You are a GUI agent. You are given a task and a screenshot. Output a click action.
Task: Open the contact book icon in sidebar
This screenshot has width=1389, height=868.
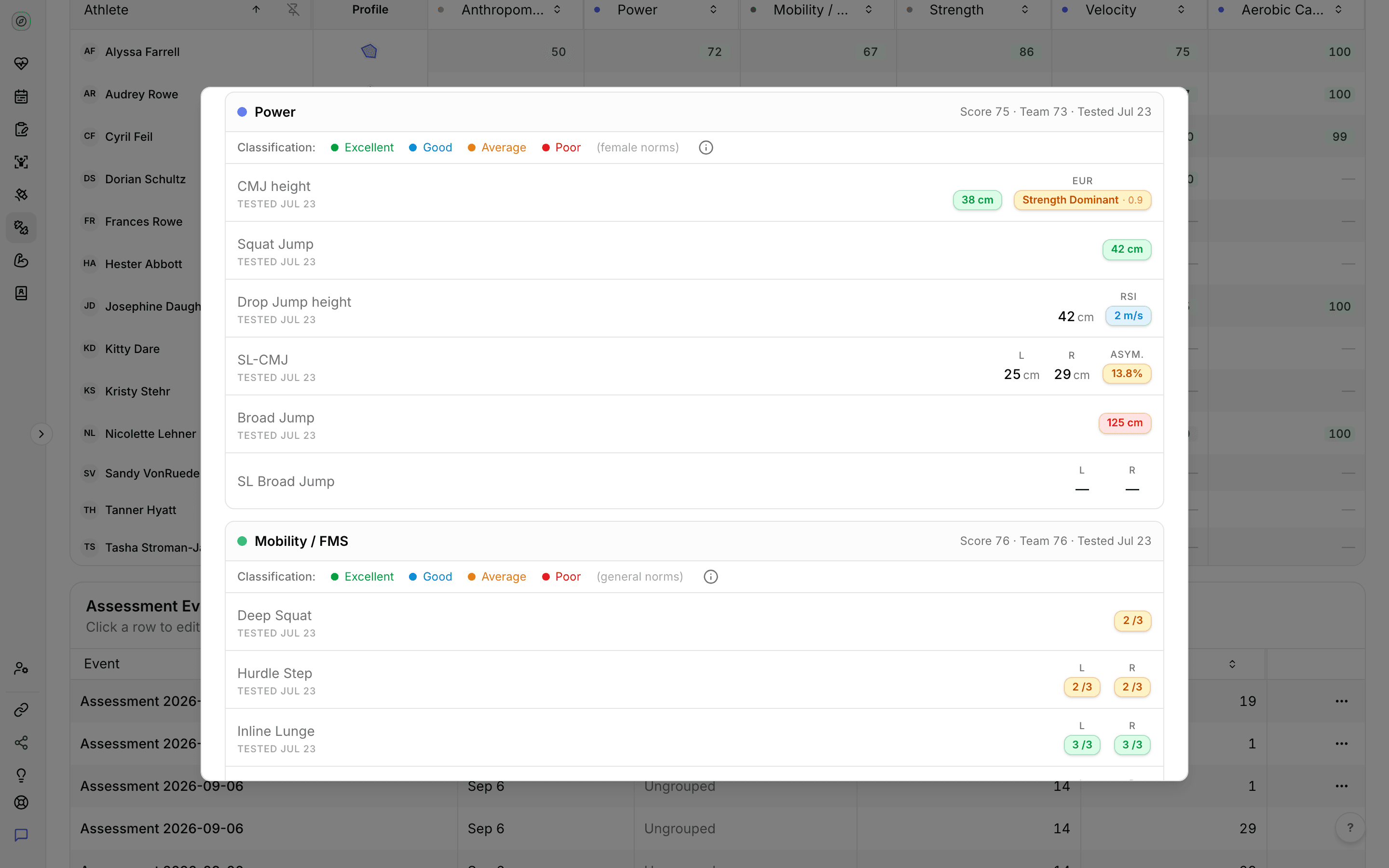21,293
